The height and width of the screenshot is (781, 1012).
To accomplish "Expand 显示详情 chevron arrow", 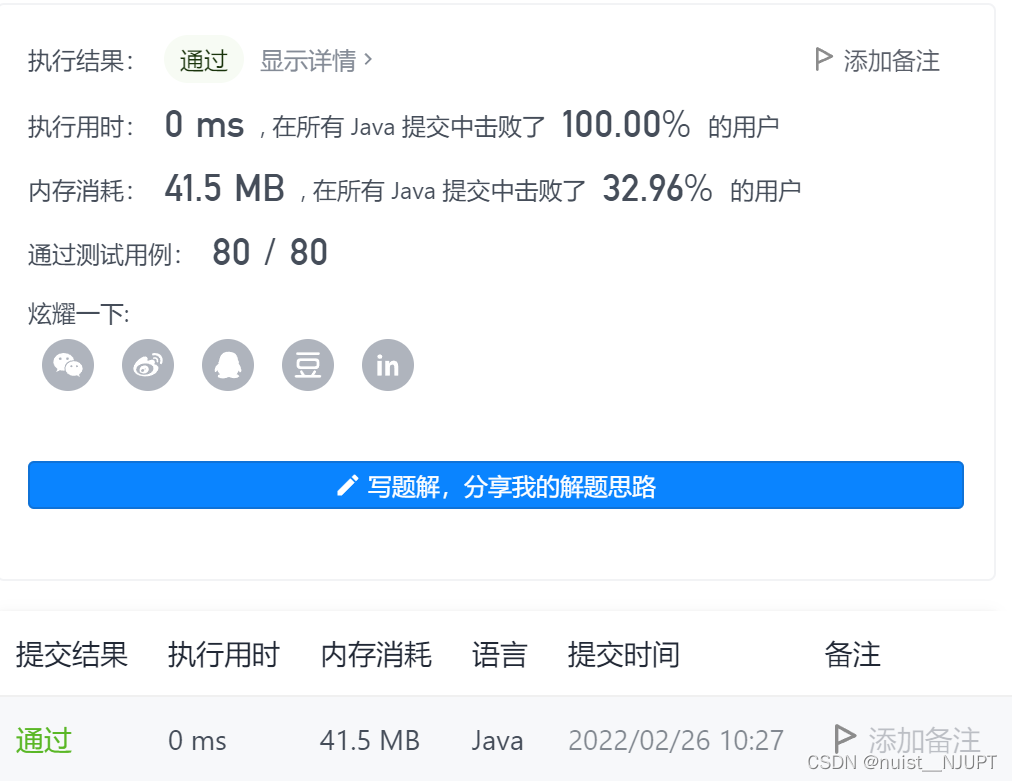I will coord(368,59).
